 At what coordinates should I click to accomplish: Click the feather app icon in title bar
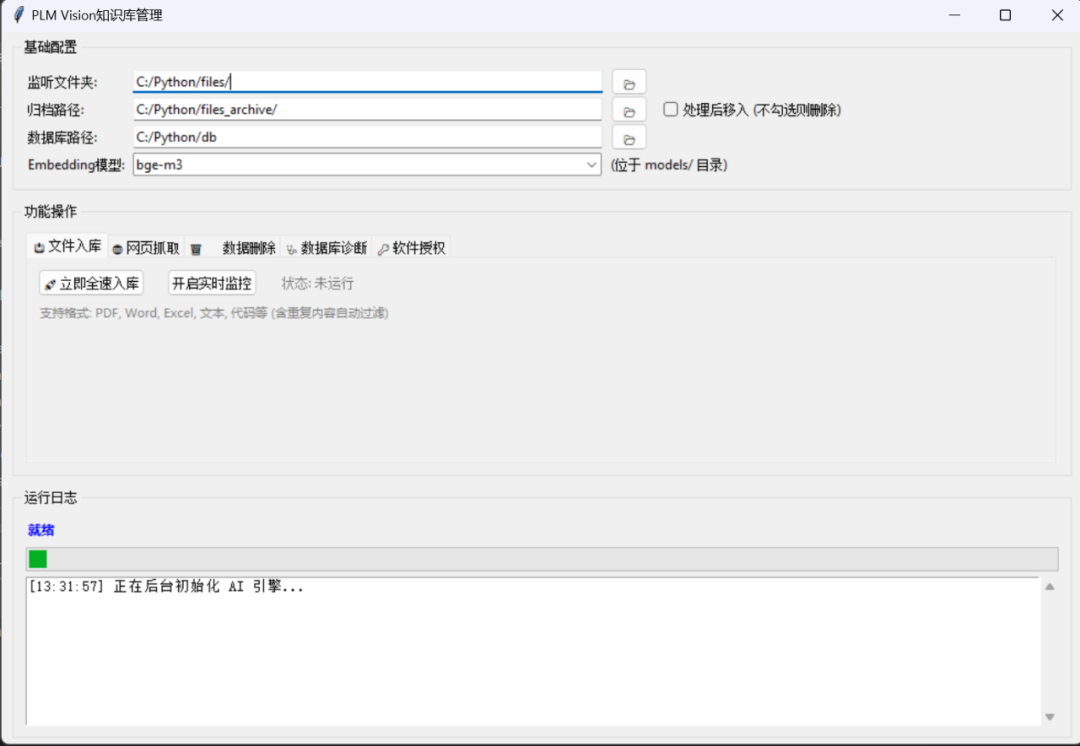pos(18,15)
